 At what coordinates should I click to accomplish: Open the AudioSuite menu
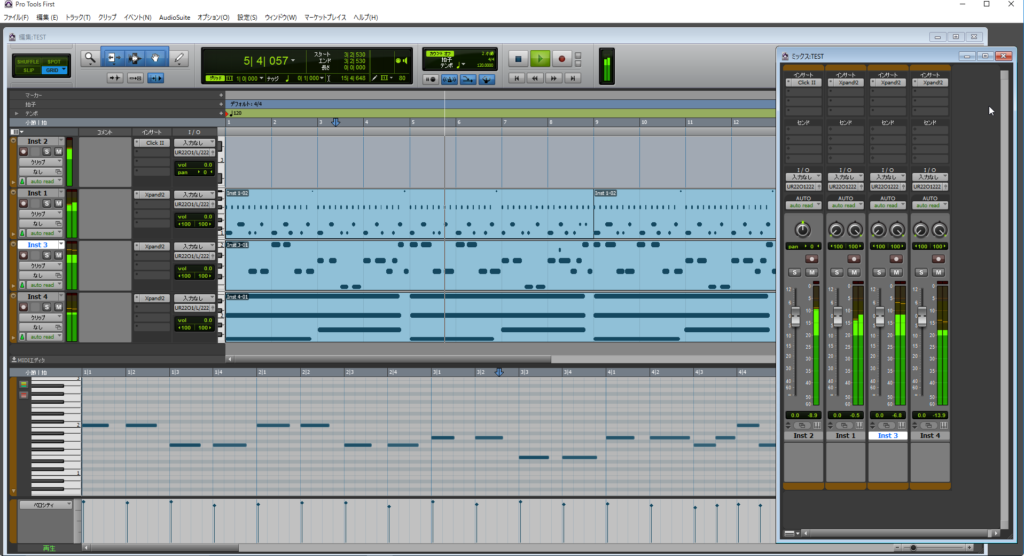175,18
